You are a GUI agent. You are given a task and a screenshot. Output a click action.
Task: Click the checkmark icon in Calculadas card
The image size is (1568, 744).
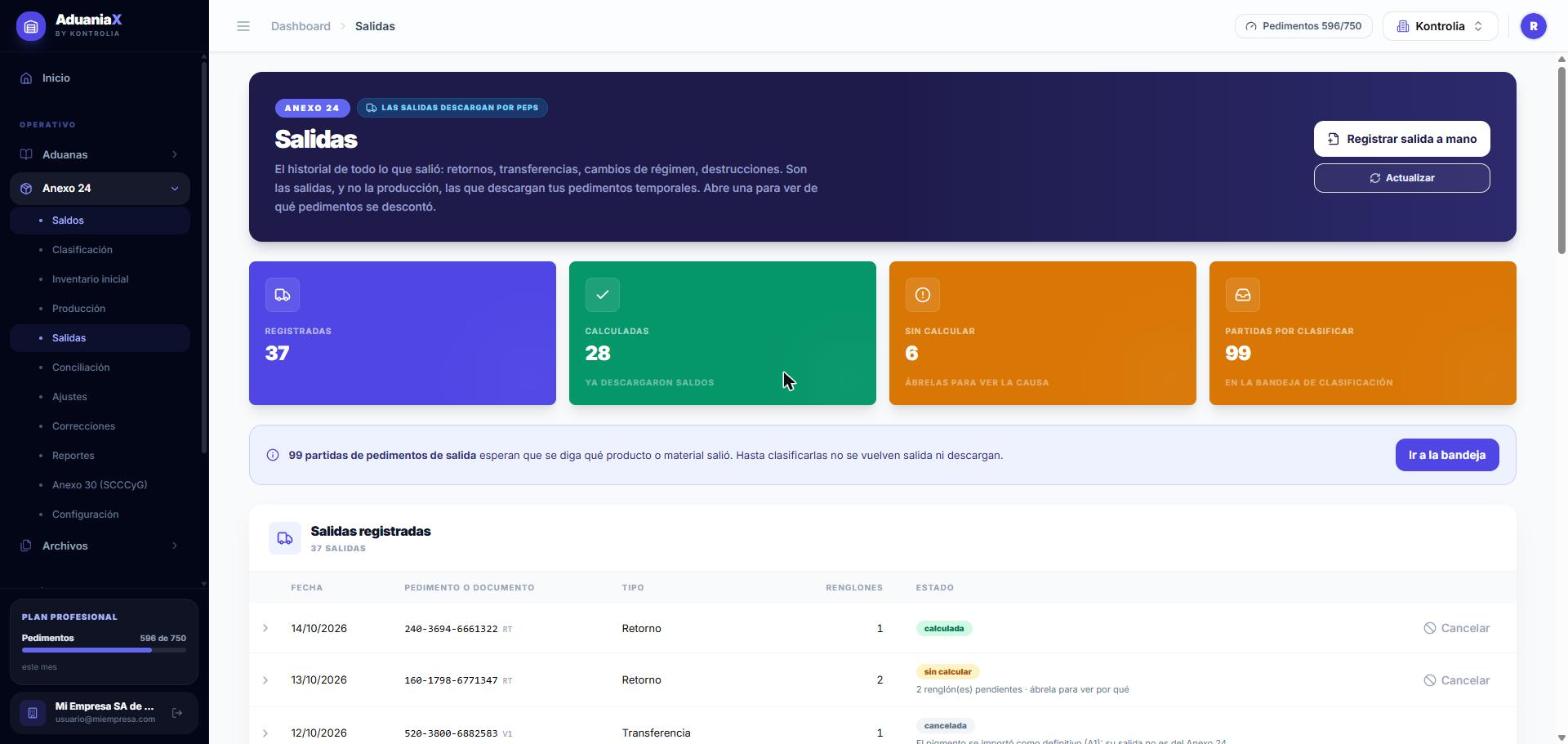[602, 295]
